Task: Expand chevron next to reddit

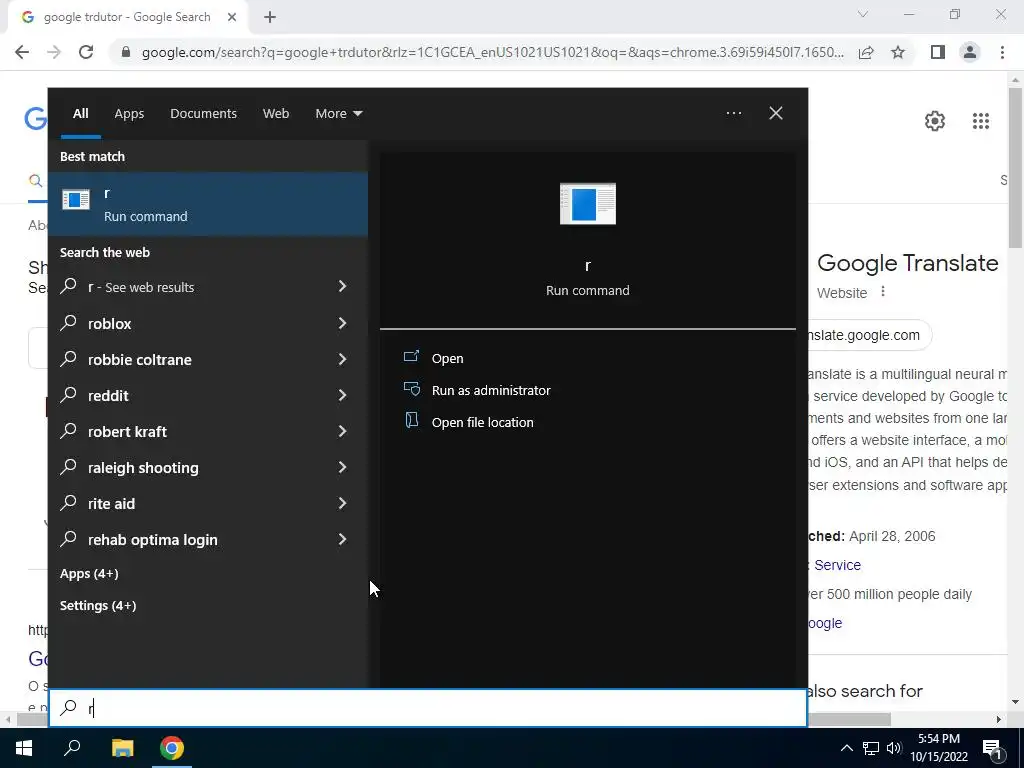Action: pos(342,394)
